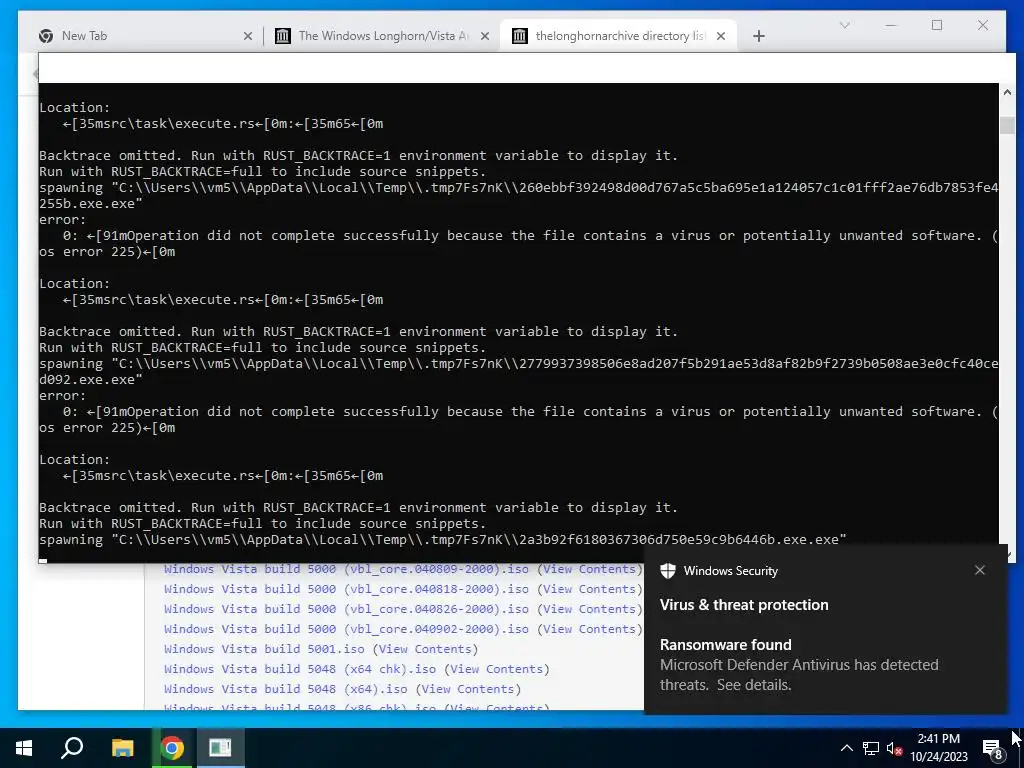
Task: Open File Explorer from taskbar
Action: pyautogui.click(x=122, y=748)
